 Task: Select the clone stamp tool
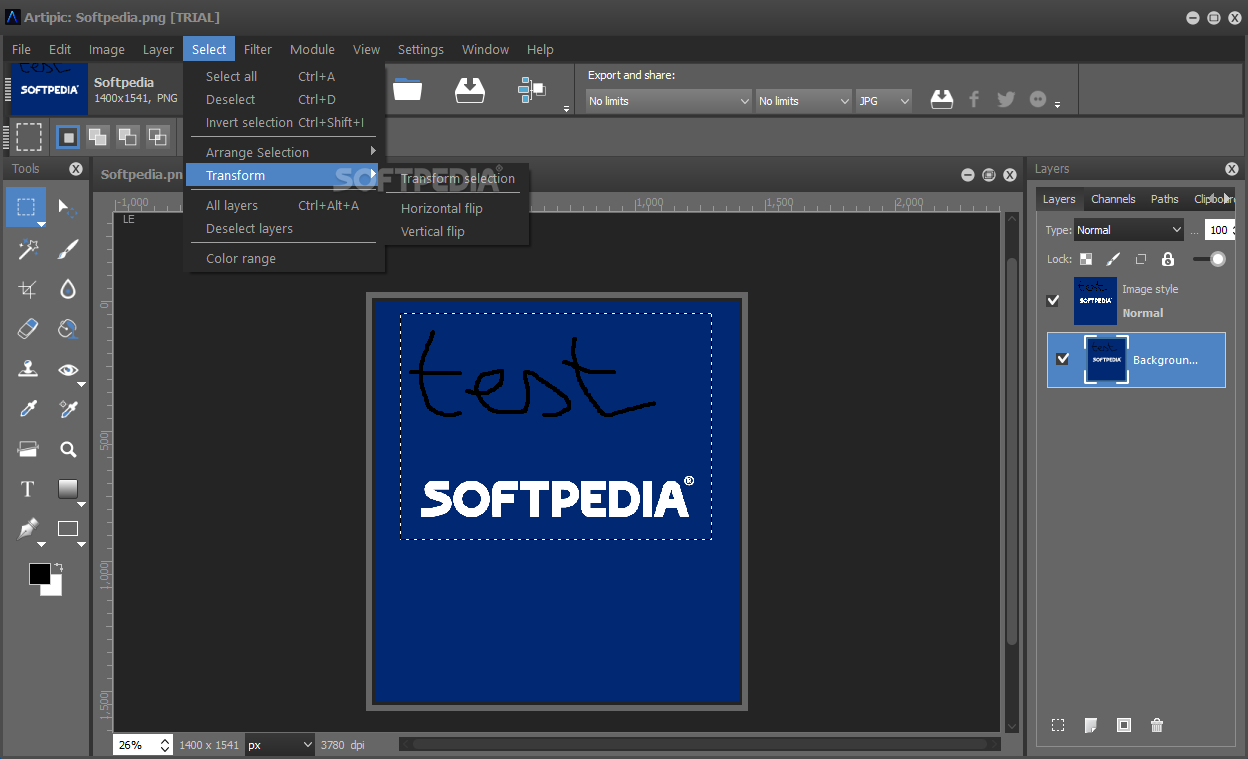[27, 369]
